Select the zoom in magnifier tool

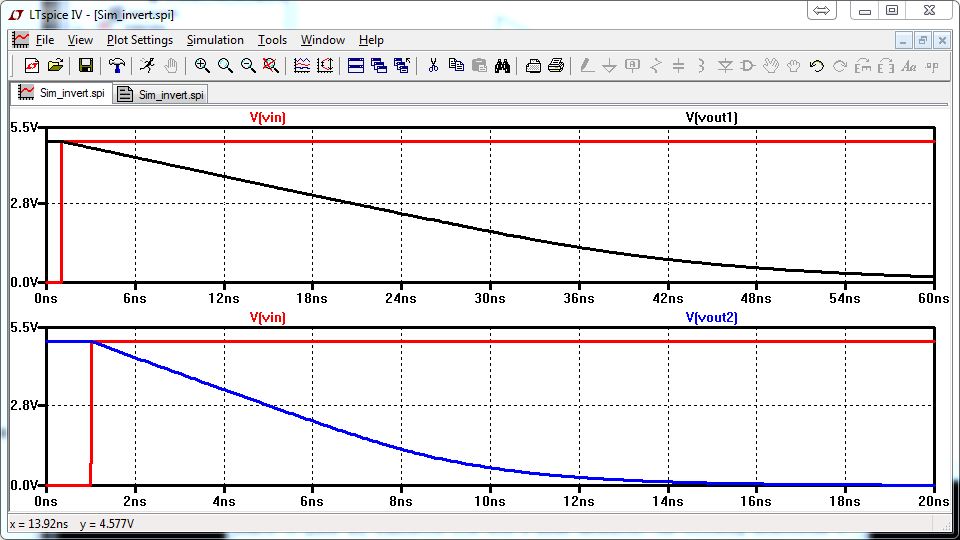coord(202,66)
